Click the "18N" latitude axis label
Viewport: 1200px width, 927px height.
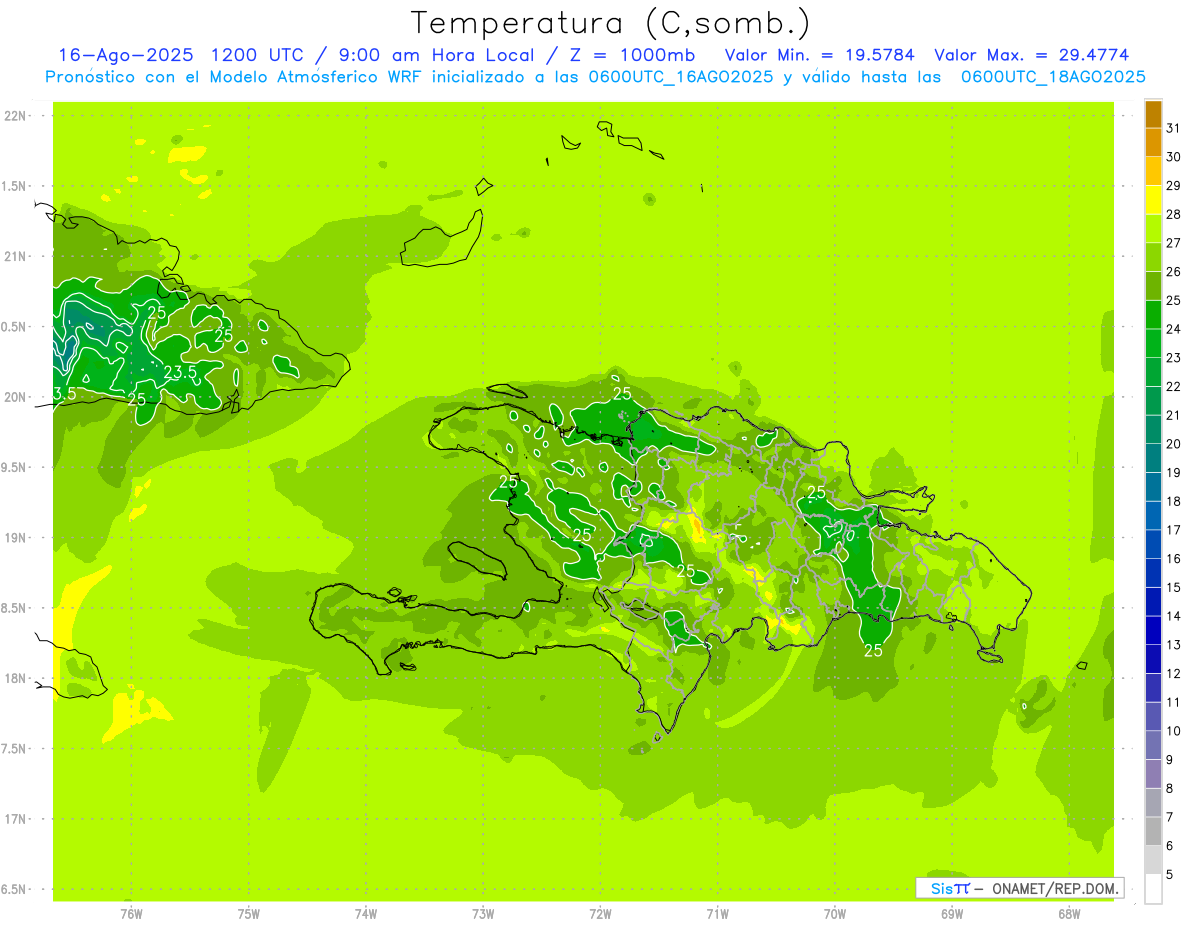(15, 678)
